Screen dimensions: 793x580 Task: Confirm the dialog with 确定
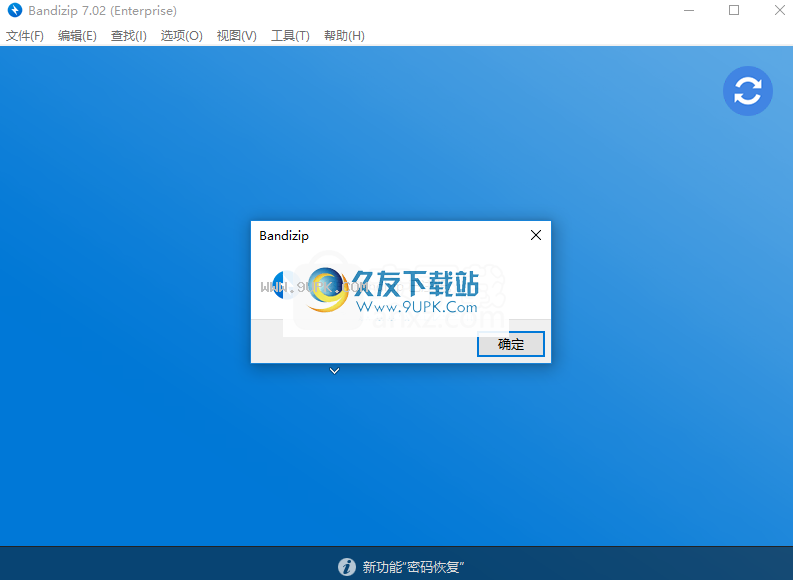[x=511, y=344]
